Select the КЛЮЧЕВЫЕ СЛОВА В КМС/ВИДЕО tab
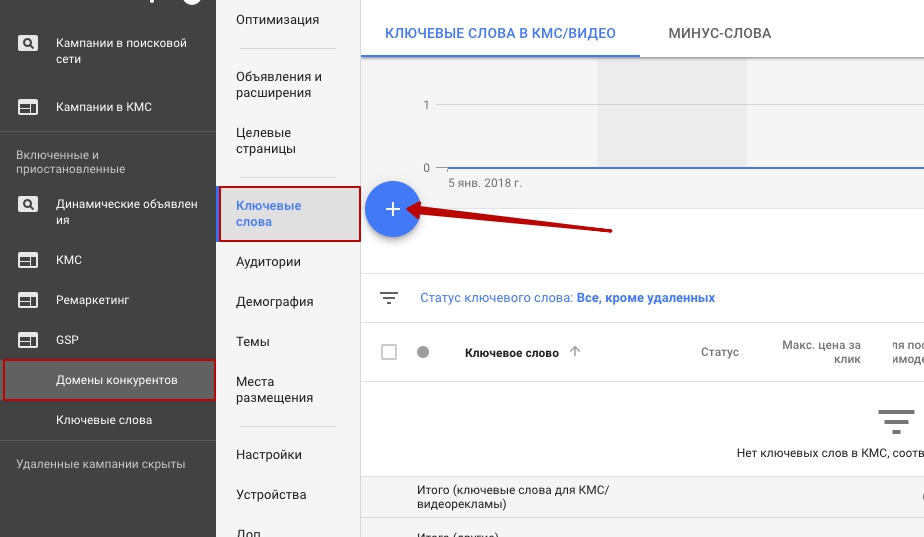The image size is (924, 537). [x=500, y=33]
